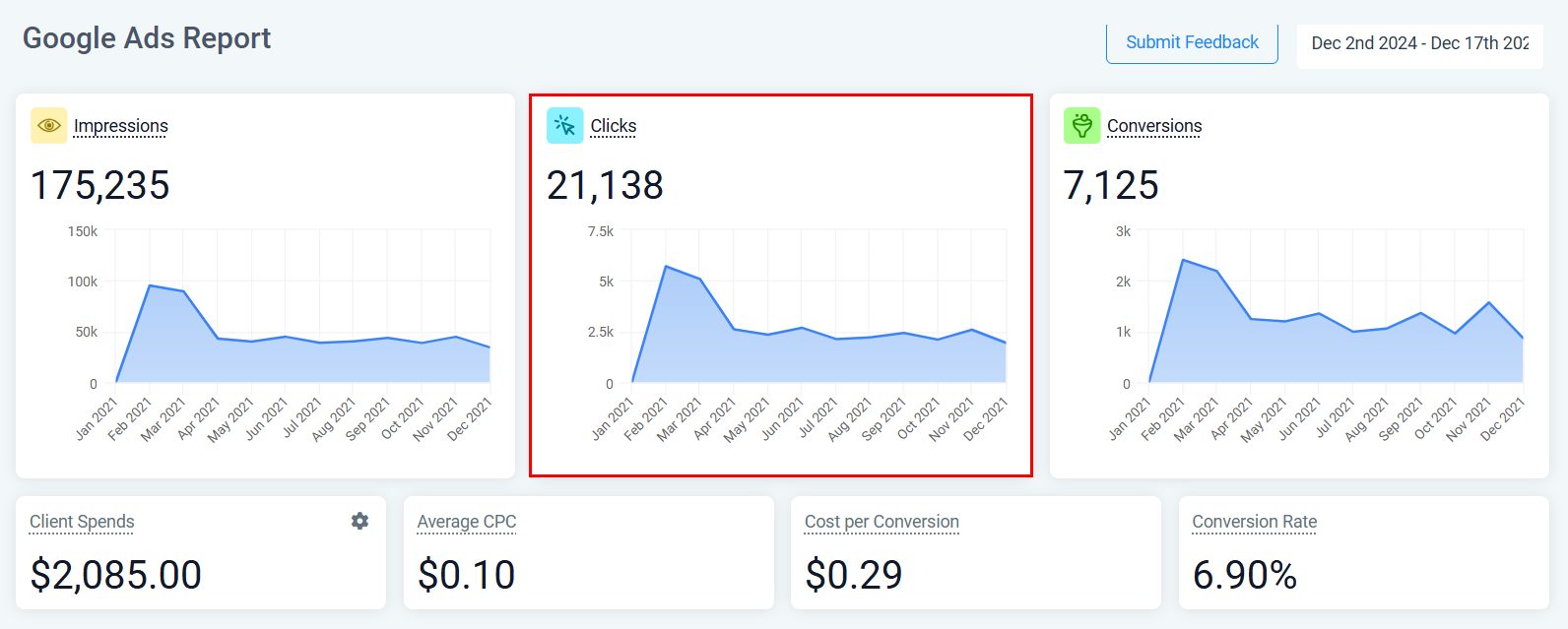Click the Average CPC label
Screen dimensions: 1568x629
(467, 522)
